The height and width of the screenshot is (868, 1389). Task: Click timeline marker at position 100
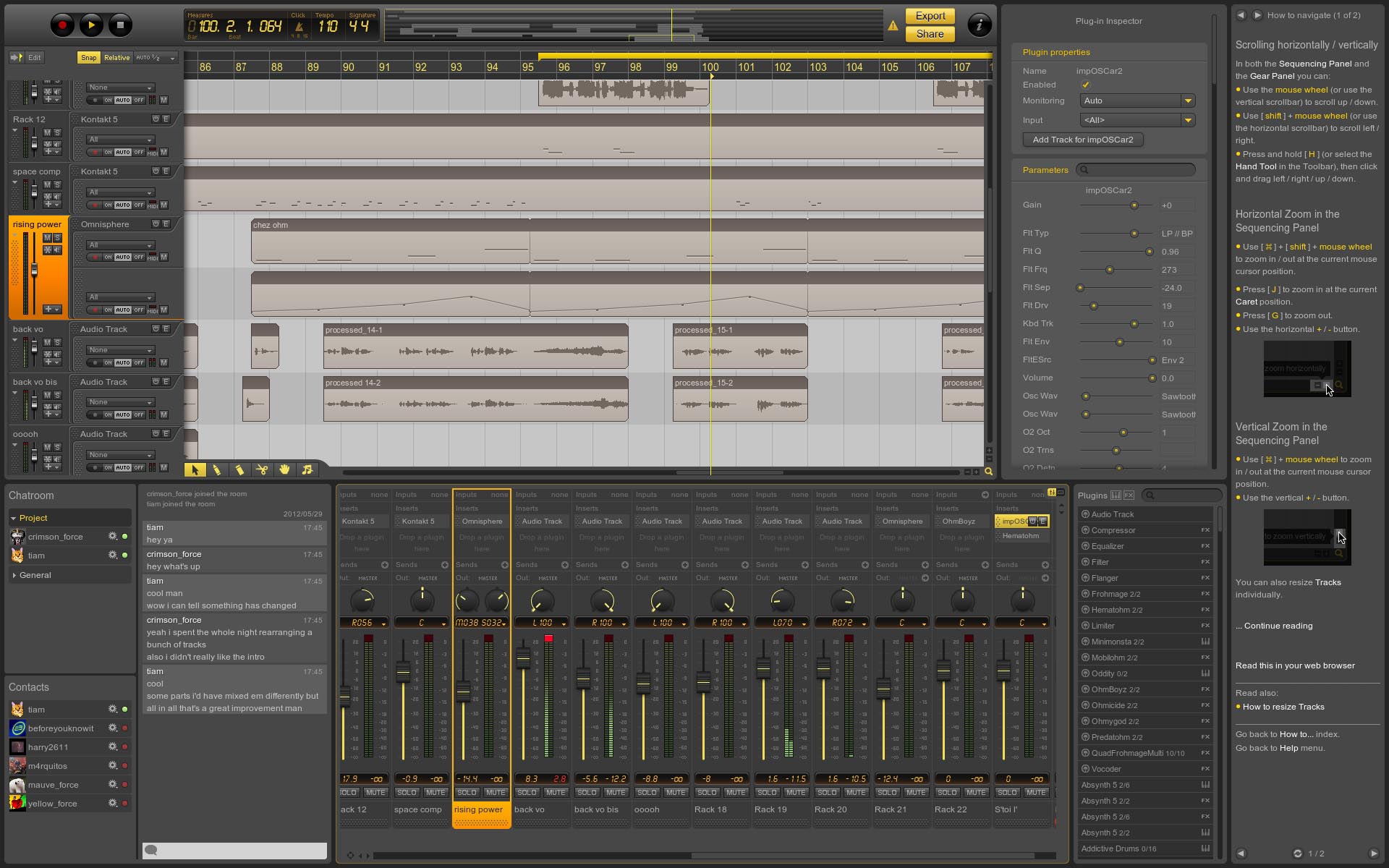pyautogui.click(x=709, y=75)
